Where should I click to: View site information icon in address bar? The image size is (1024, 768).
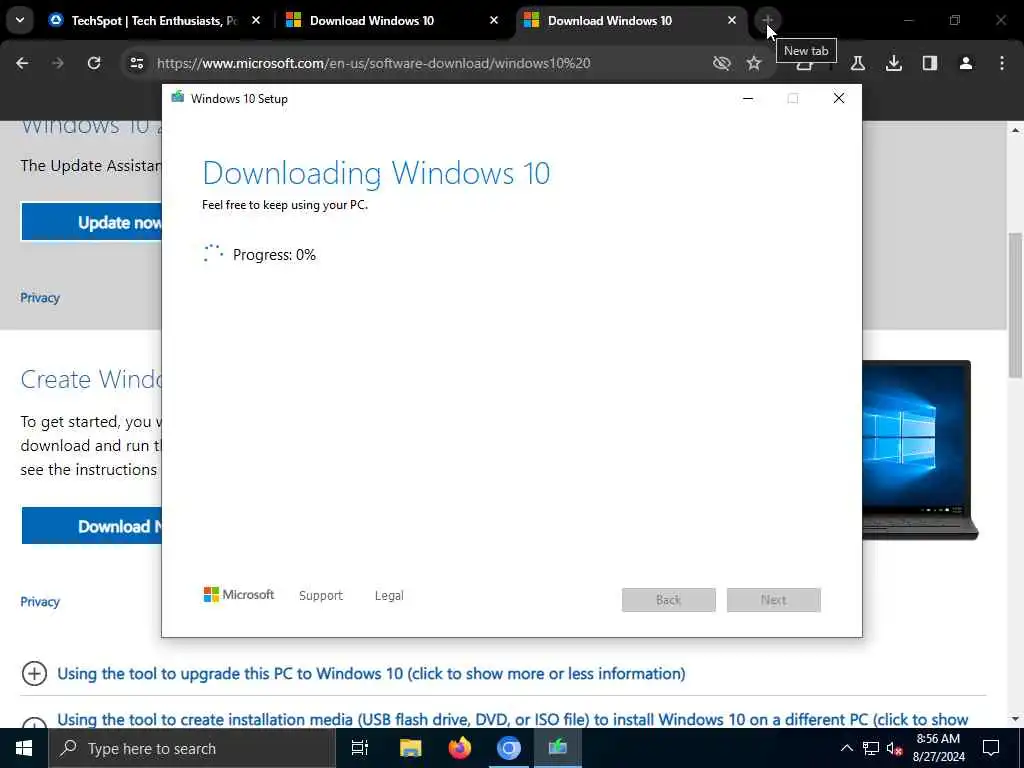pos(136,63)
